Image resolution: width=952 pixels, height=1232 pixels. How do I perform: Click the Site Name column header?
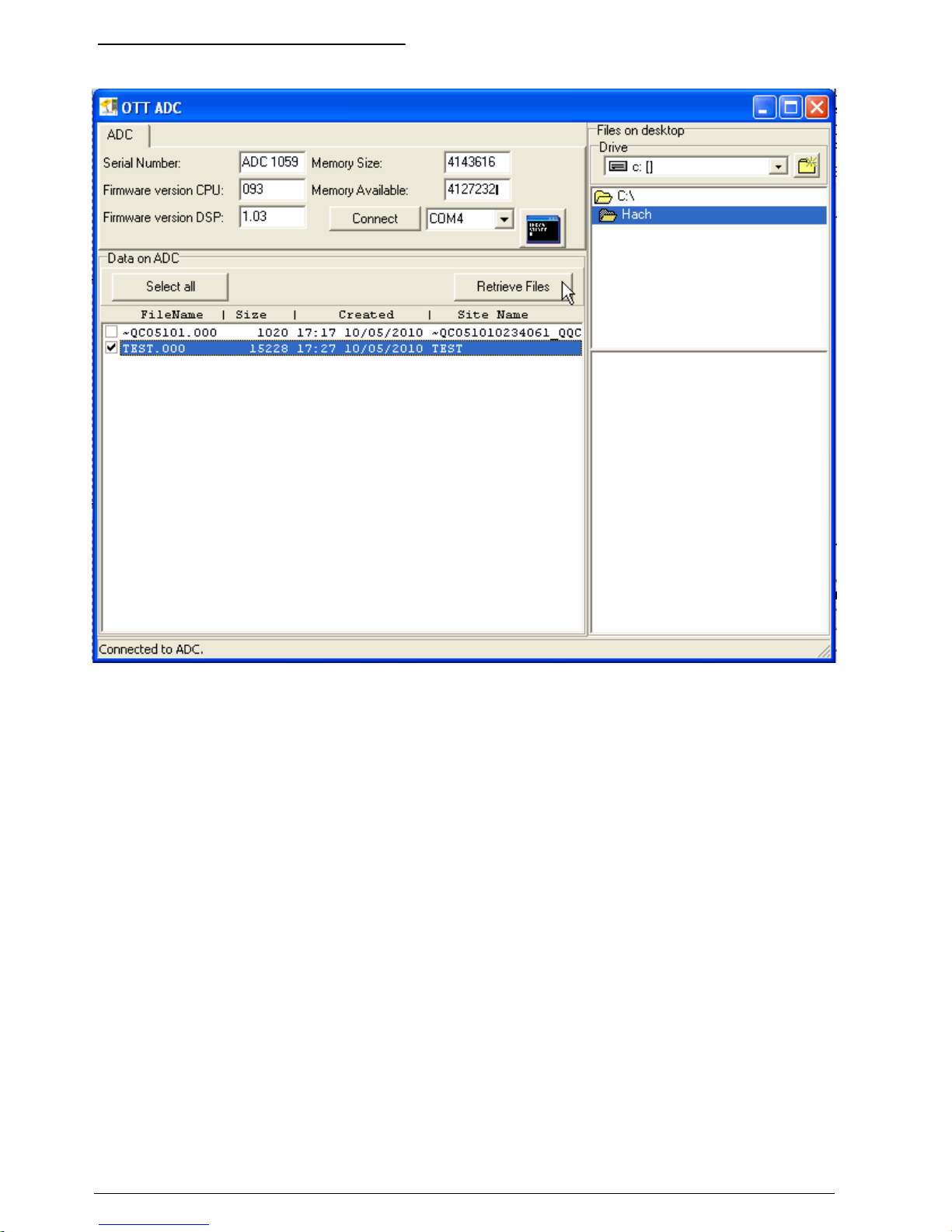pos(493,315)
